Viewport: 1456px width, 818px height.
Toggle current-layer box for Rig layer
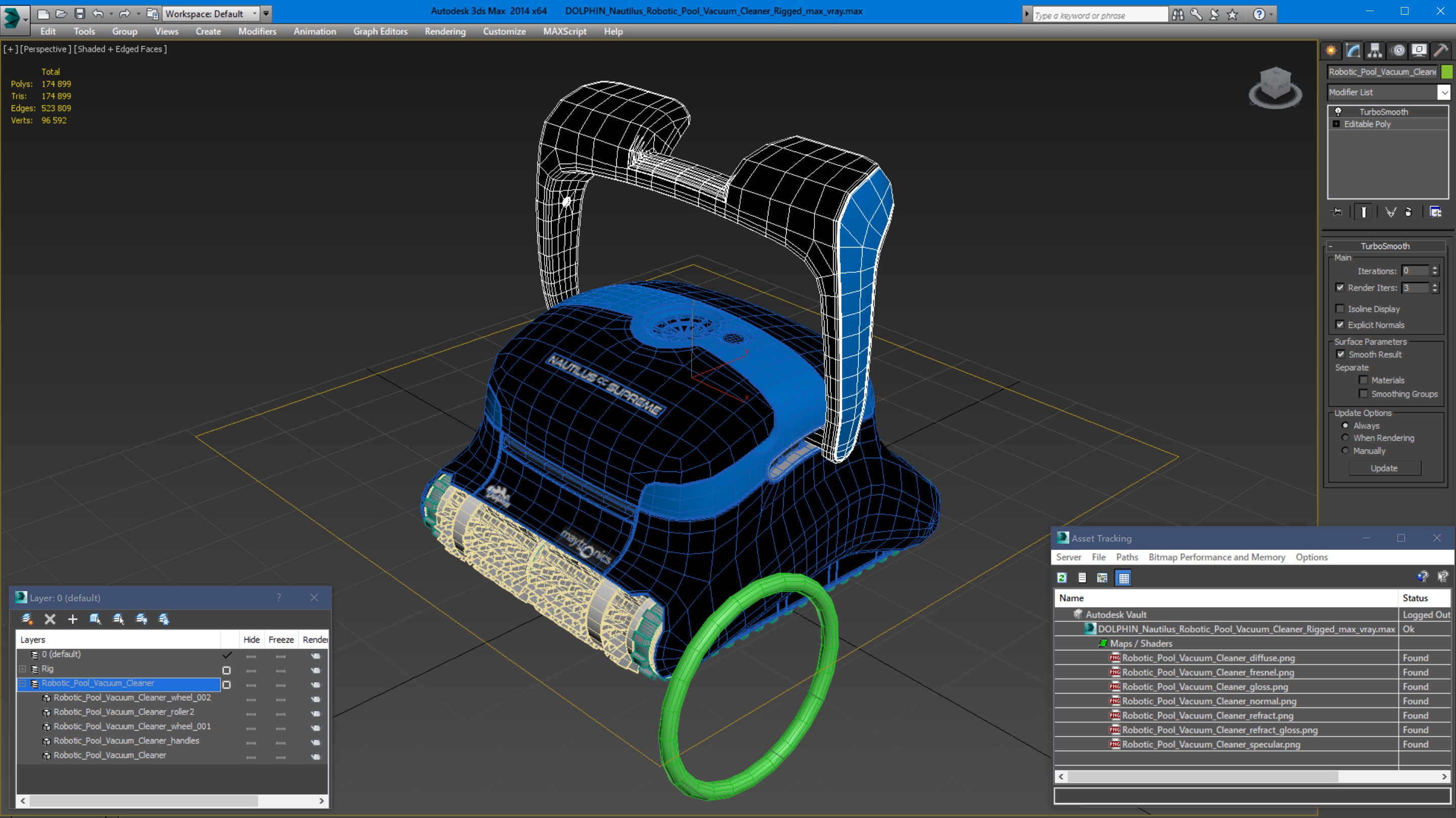click(226, 670)
